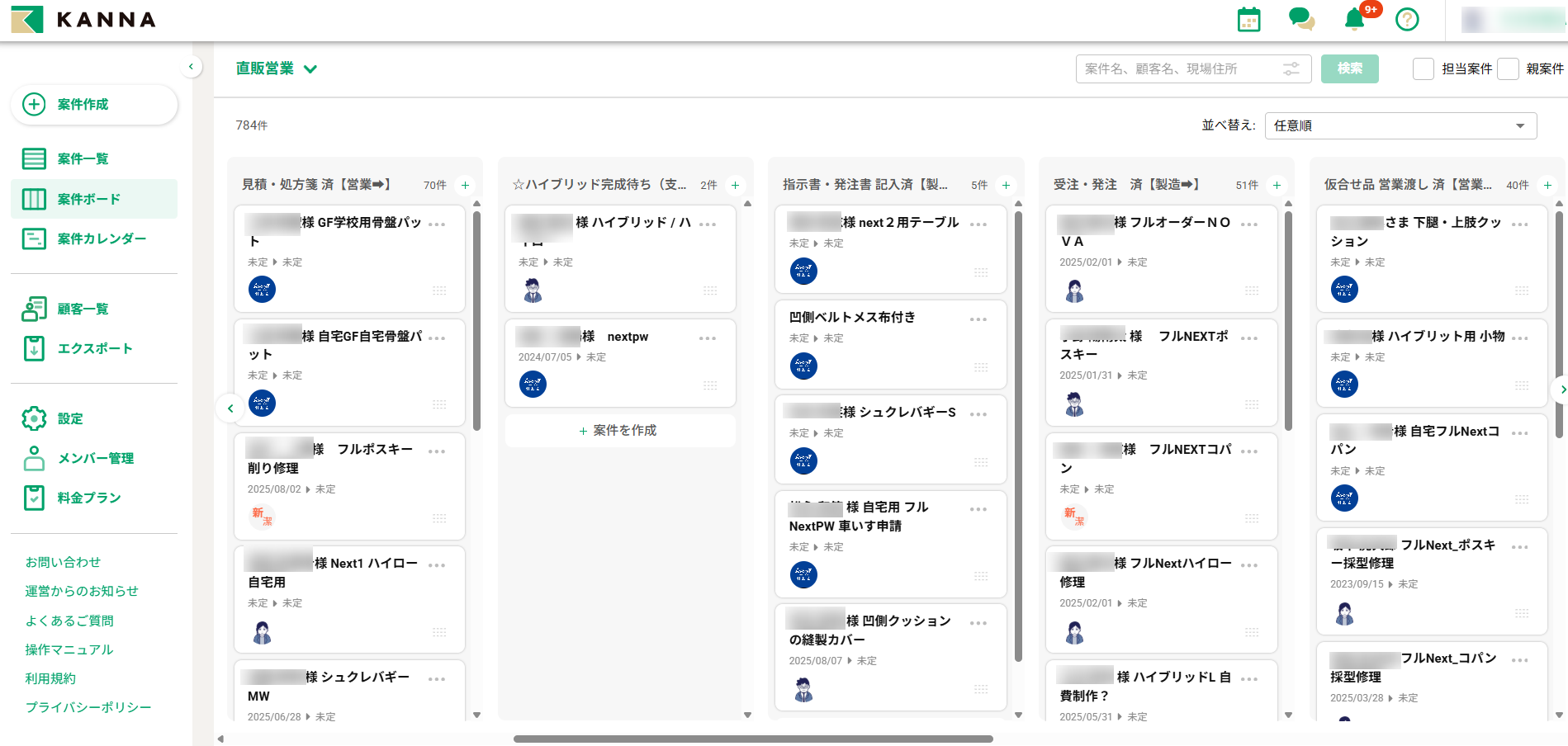Open the chat messages icon

pos(1301,19)
